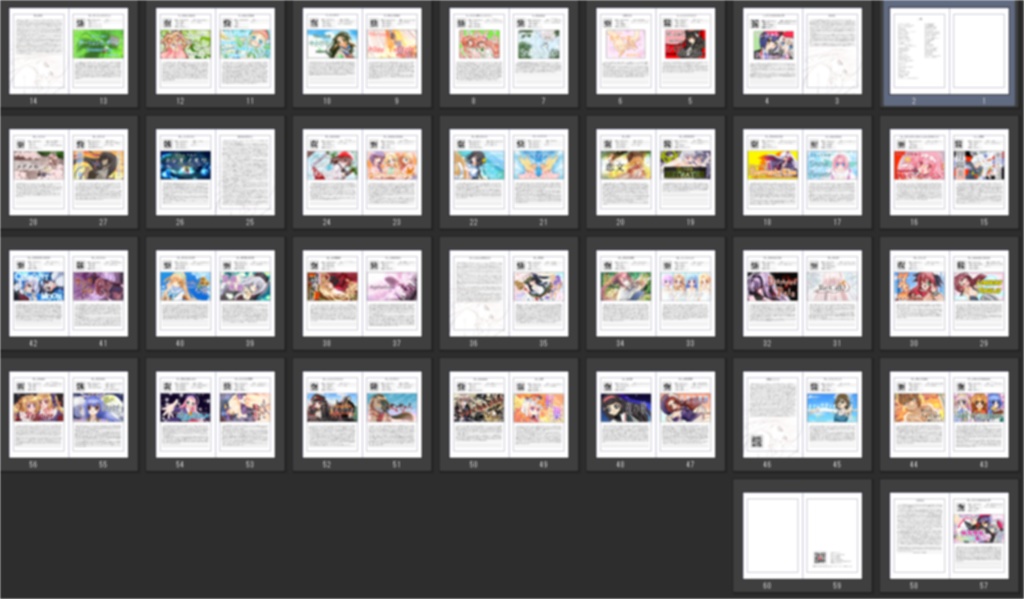The width and height of the screenshot is (1024, 599).
Task: Select the page 49 thumbnail
Action: coord(539,414)
